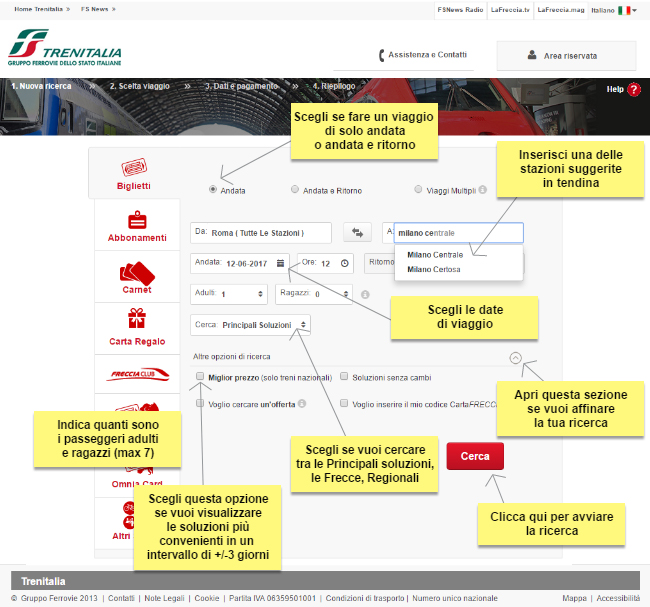Click the Frecciaclub logo in sidebar
Image resolution: width=650 pixels, height=607 pixels.
point(137,375)
